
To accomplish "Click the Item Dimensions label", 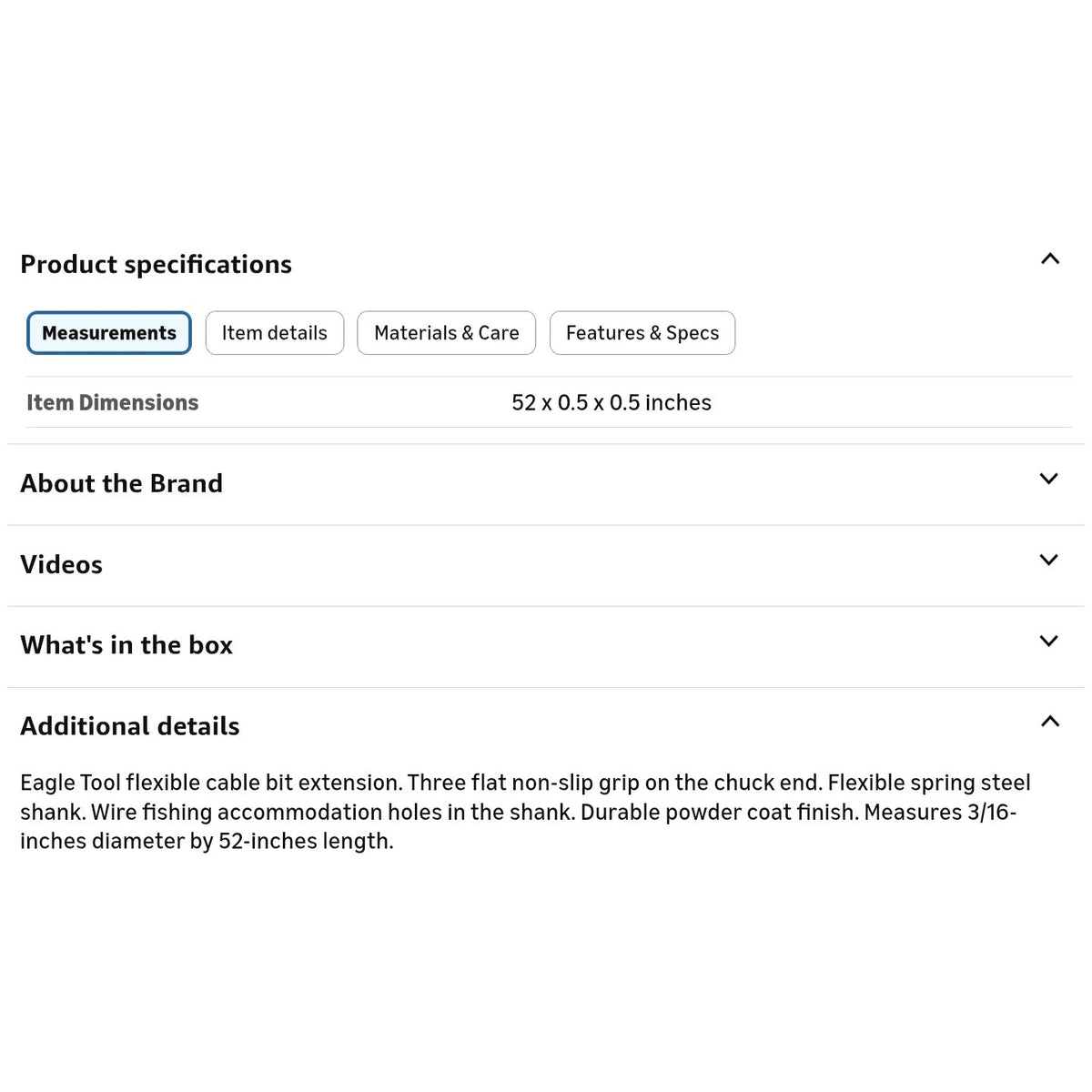I will (x=113, y=402).
